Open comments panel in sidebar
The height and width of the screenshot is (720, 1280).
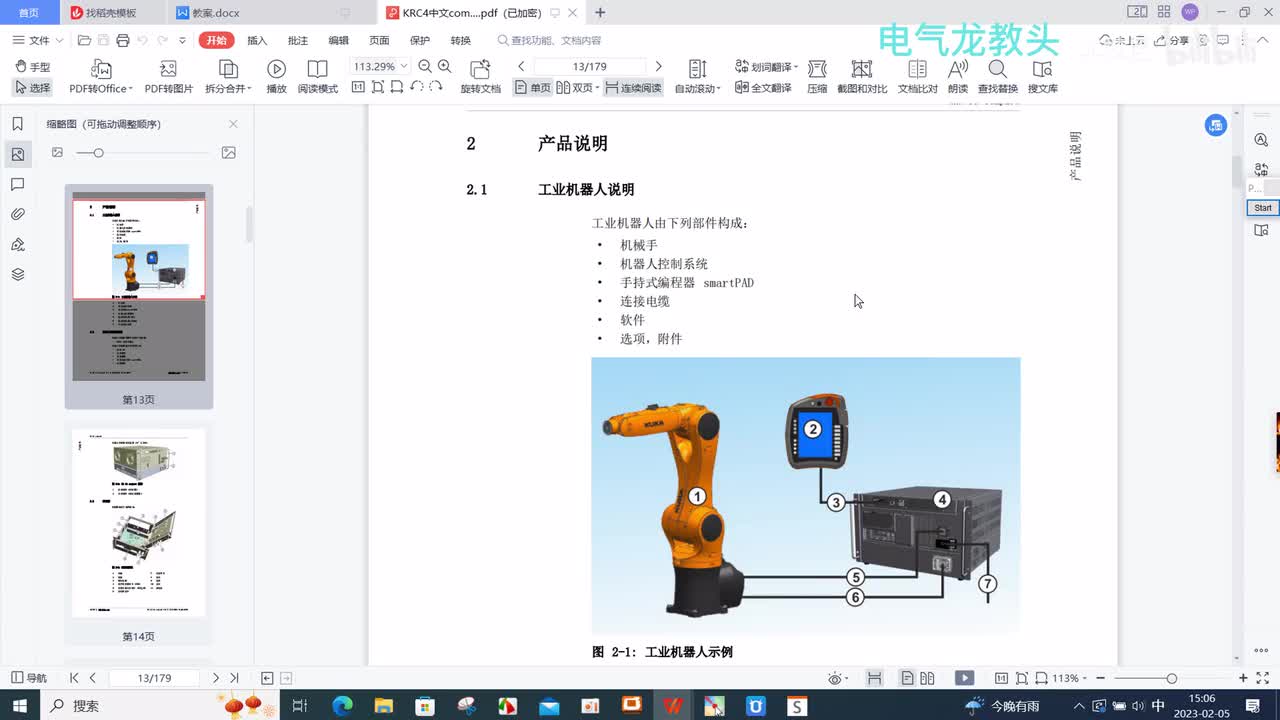click(x=17, y=185)
